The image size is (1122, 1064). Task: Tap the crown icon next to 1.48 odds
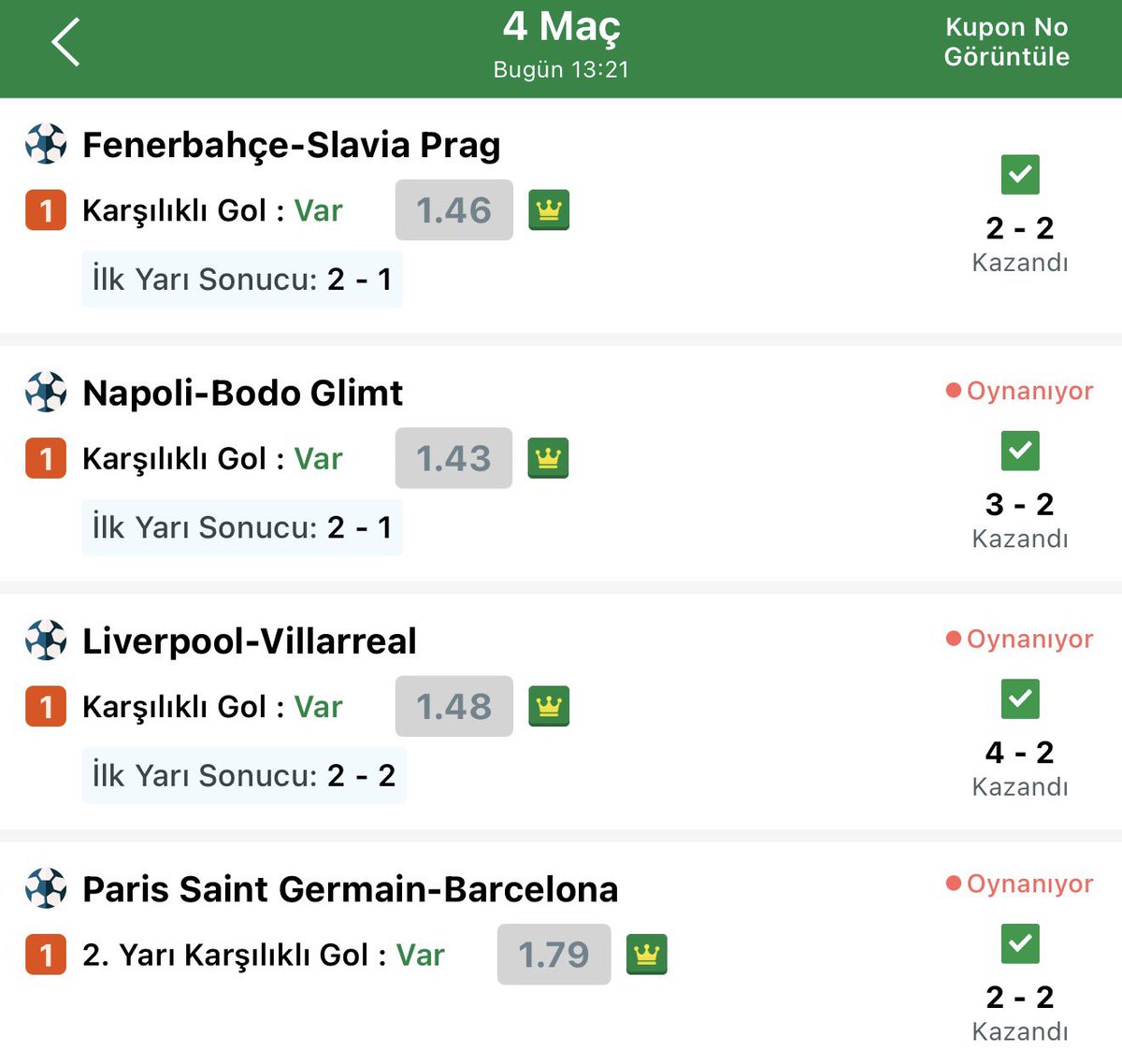(549, 706)
